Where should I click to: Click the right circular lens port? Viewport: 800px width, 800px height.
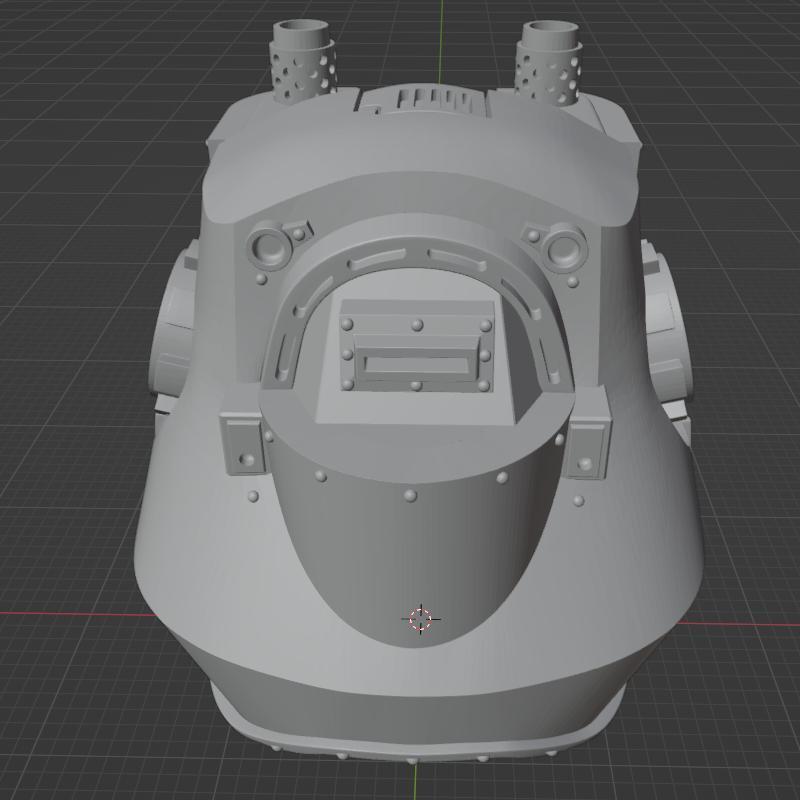click(x=563, y=249)
